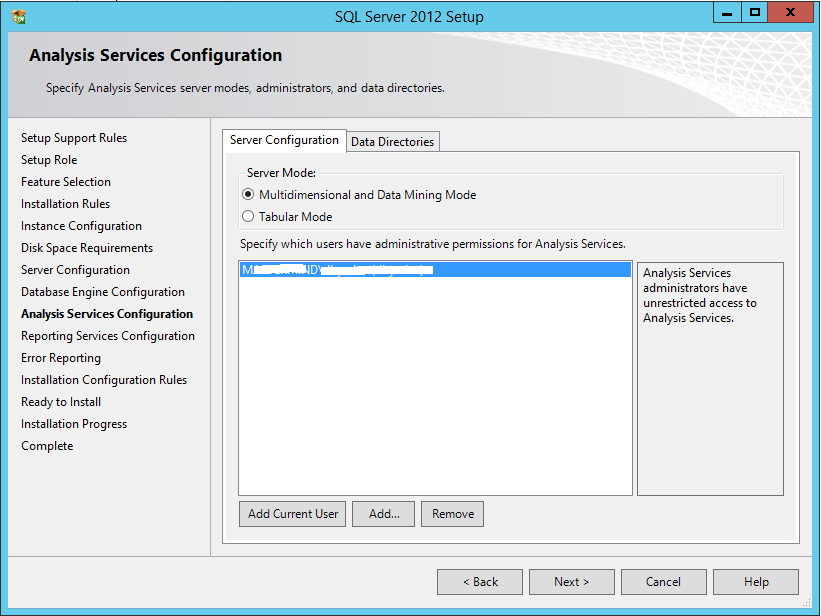This screenshot has width=821, height=616.
Task: Cancel the SQL Server setup
Action: coord(663,582)
